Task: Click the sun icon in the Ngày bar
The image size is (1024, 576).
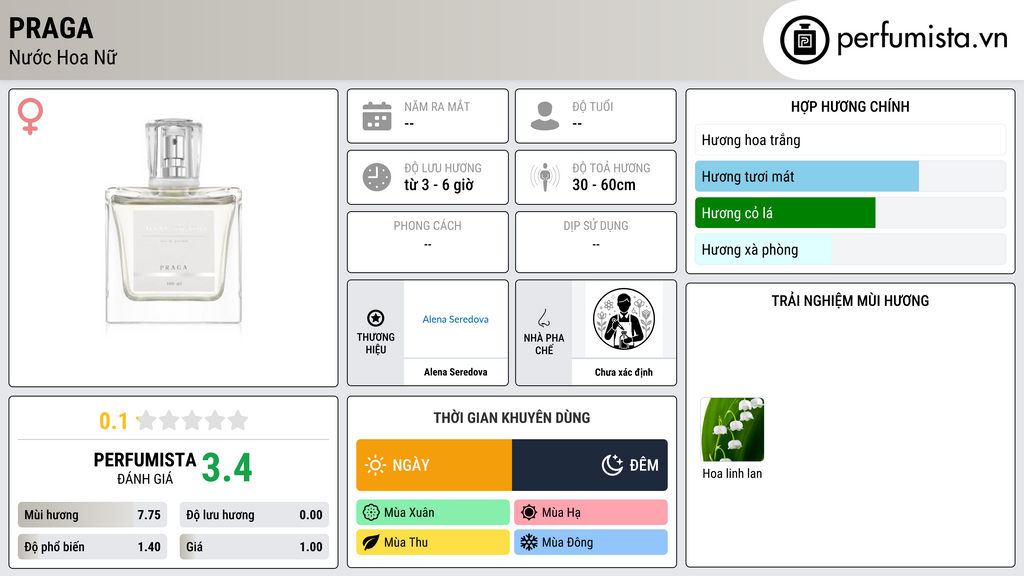Action: [x=375, y=465]
